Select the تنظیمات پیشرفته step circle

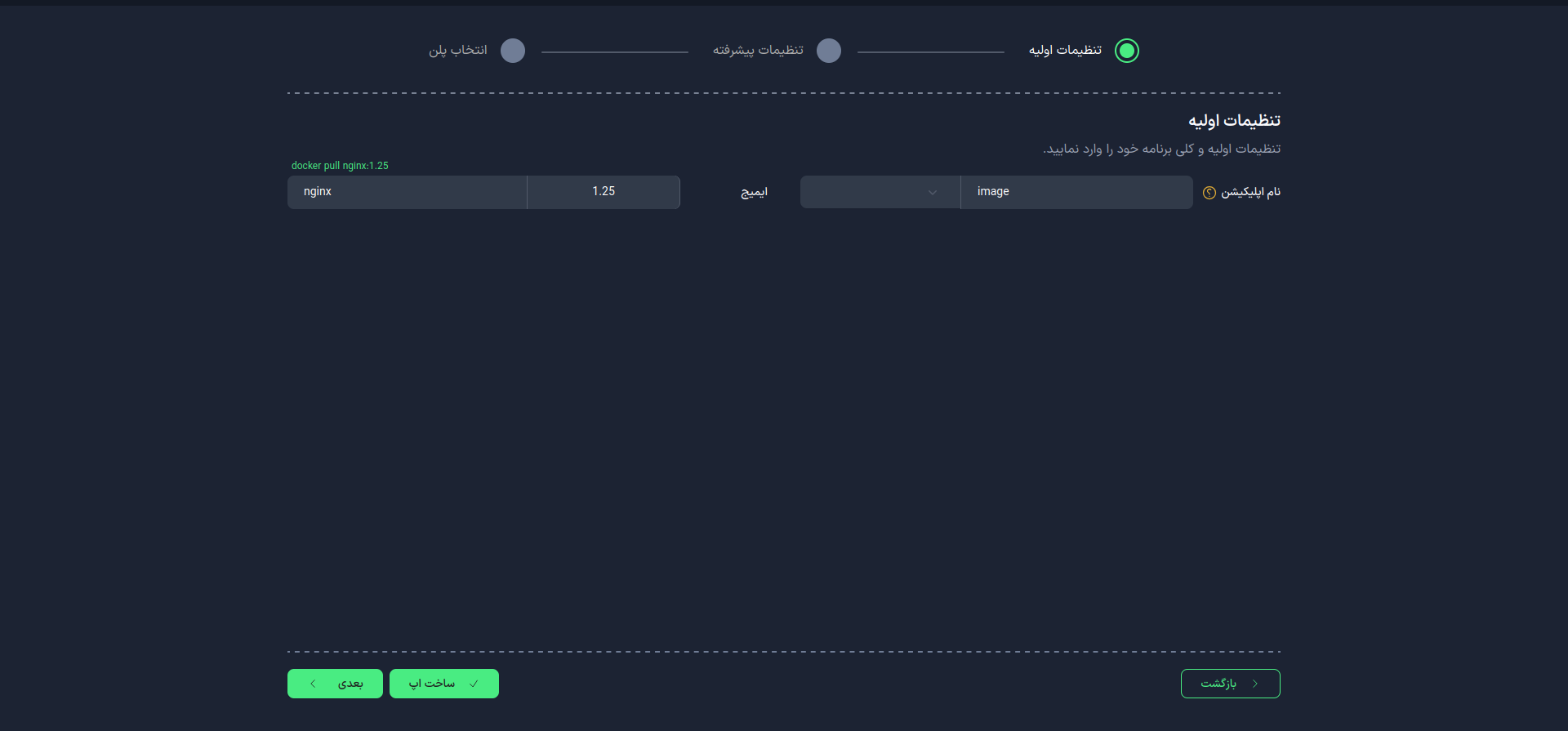click(829, 51)
